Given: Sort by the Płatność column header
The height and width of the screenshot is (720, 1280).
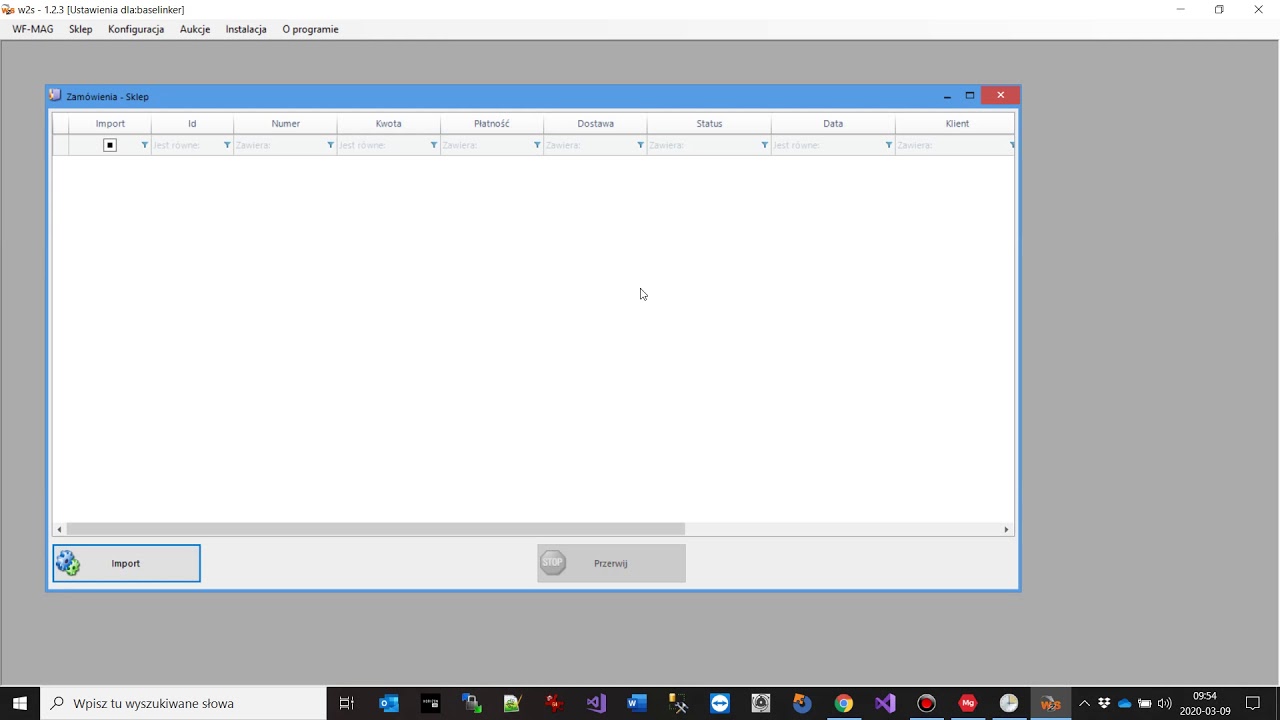Looking at the screenshot, I should click(x=492, y=123).
